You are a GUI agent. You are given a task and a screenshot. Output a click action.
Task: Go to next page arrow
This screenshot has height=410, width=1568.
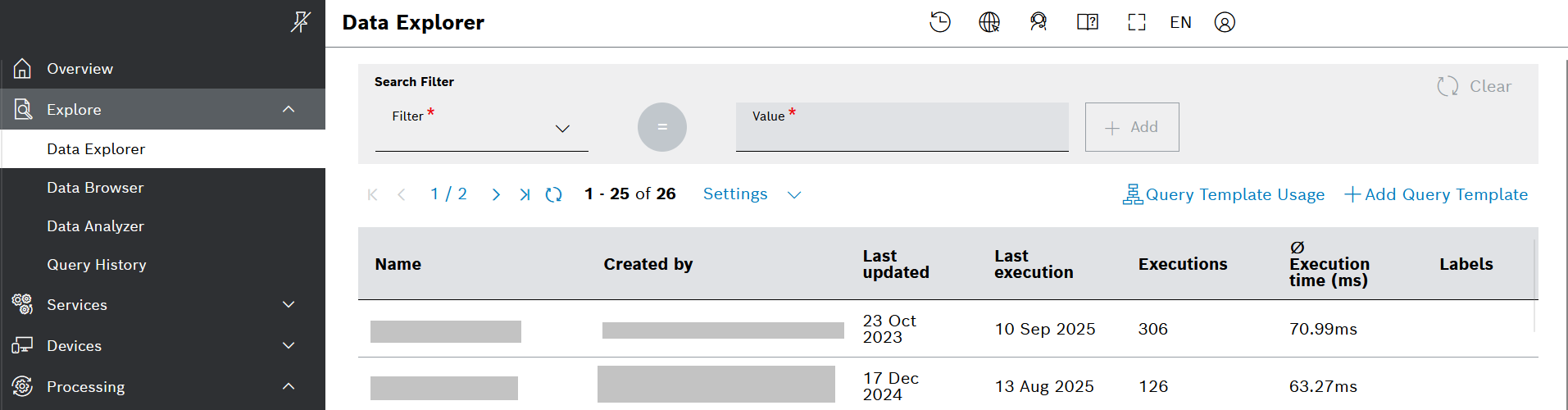coord(496,194)
